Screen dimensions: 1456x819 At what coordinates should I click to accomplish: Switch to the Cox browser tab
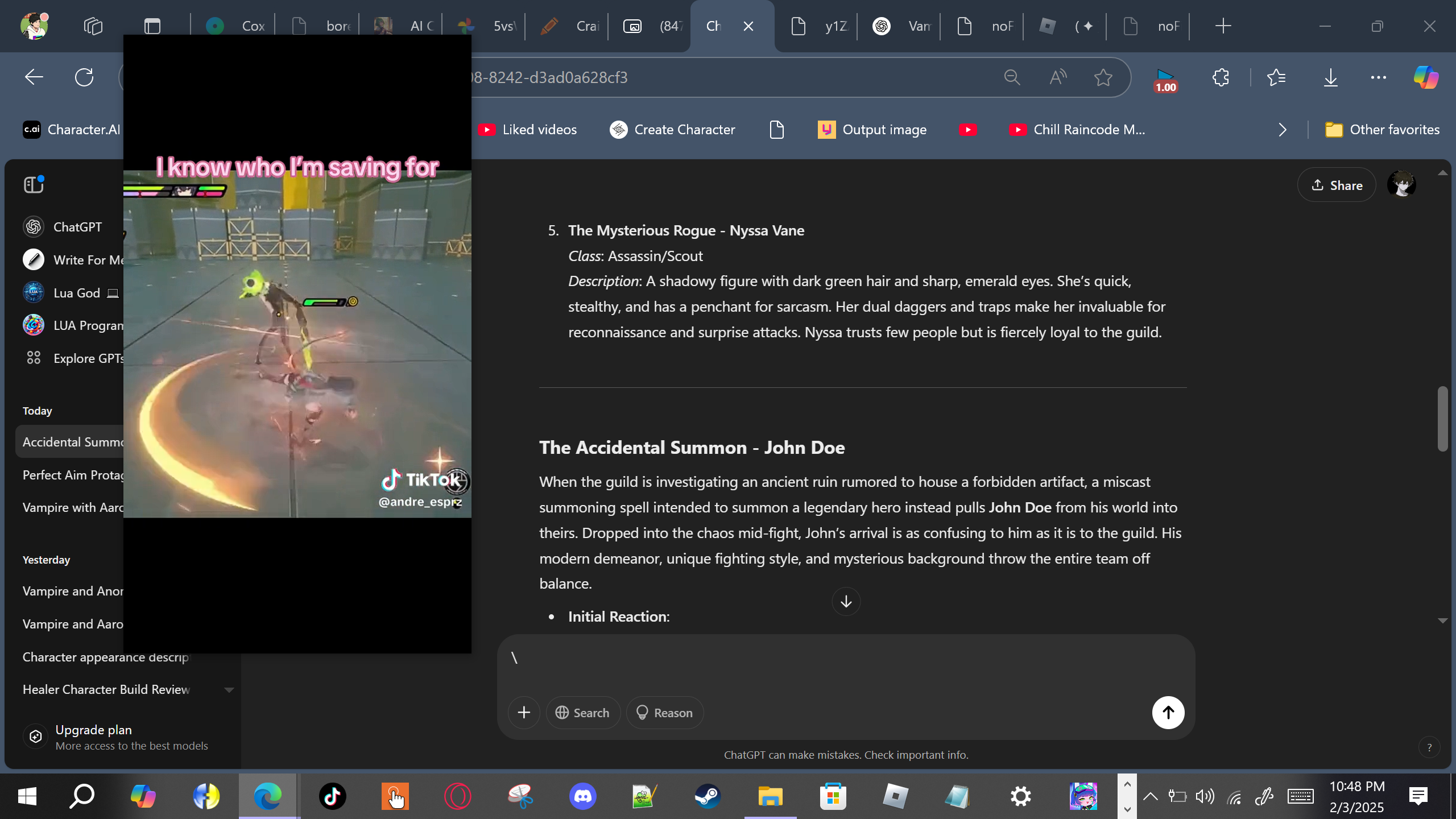(x=234, y=26)
